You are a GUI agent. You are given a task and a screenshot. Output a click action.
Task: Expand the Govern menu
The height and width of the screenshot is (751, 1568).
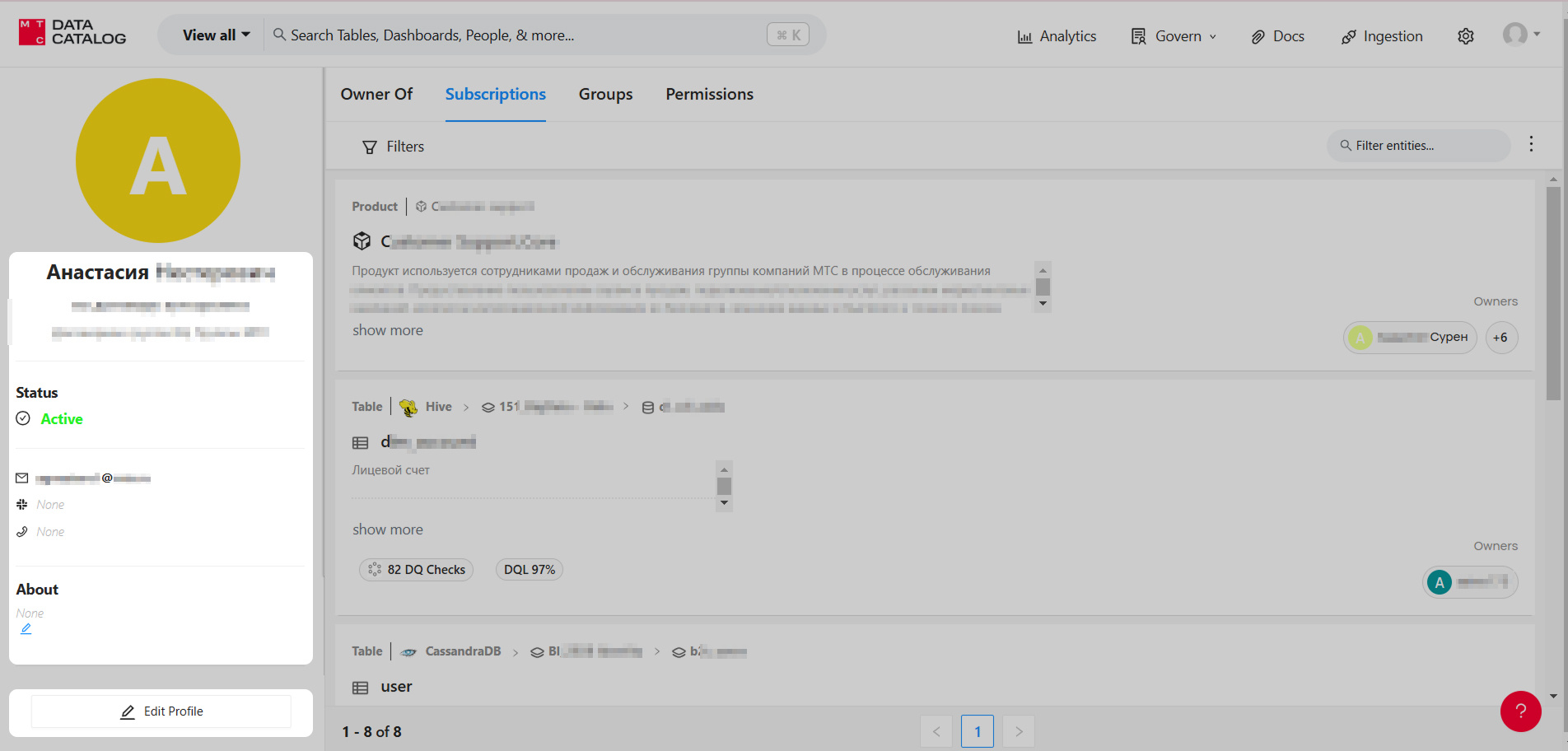point(1174,36)
